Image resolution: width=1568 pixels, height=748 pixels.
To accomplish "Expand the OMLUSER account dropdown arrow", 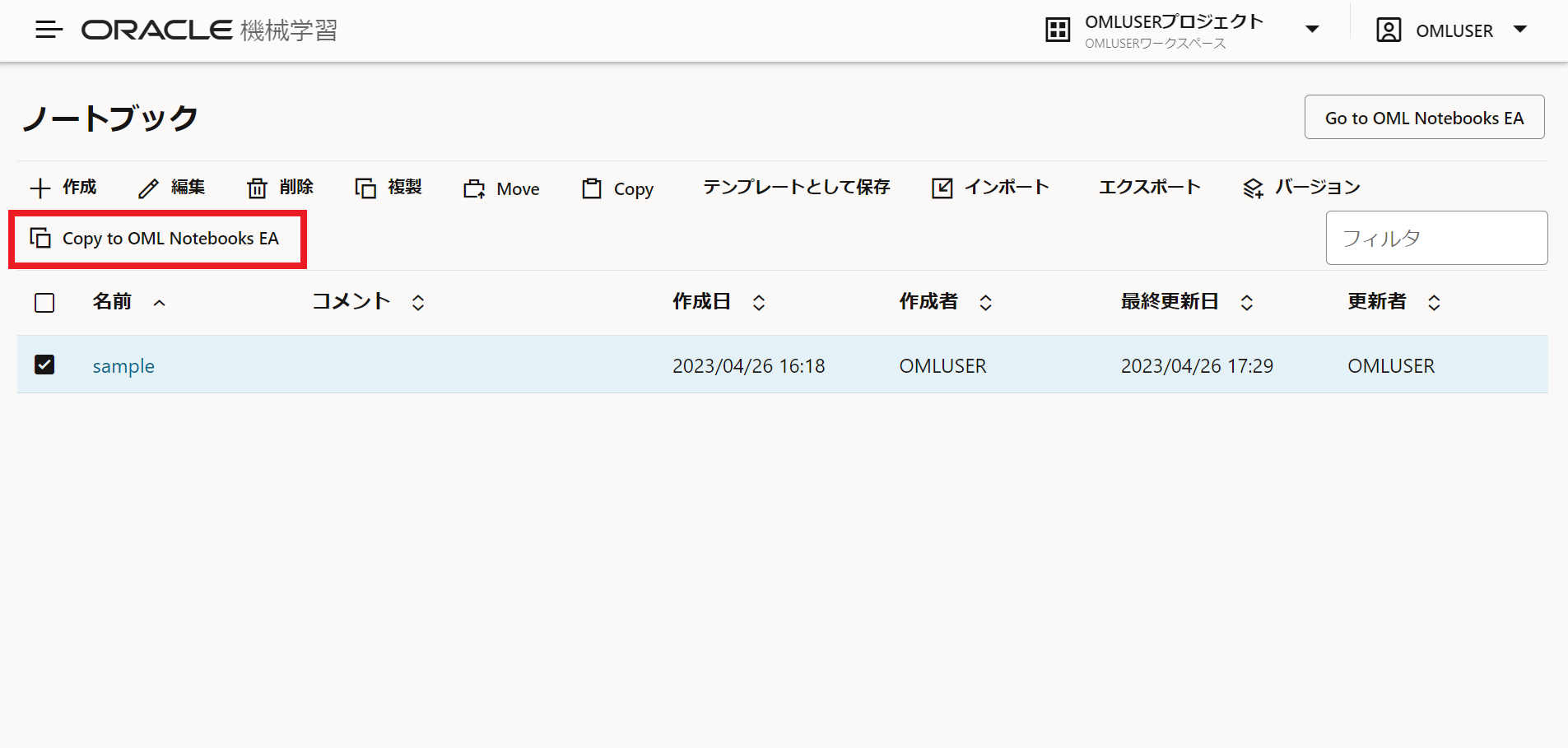I will pos(1520,30).
